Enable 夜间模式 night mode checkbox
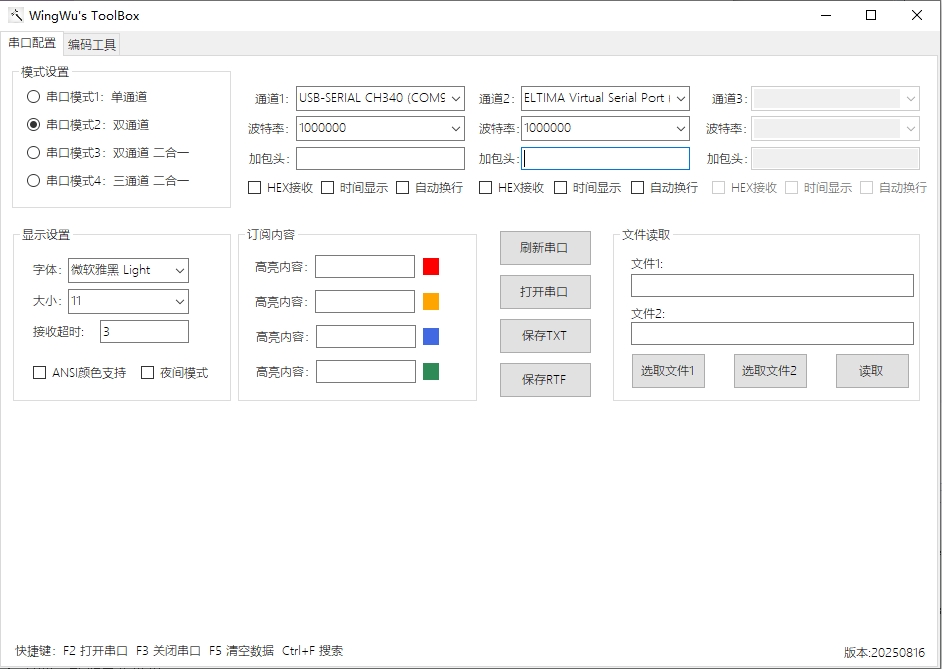This screenshot has height=669, width=942. [x=148, y=373]
